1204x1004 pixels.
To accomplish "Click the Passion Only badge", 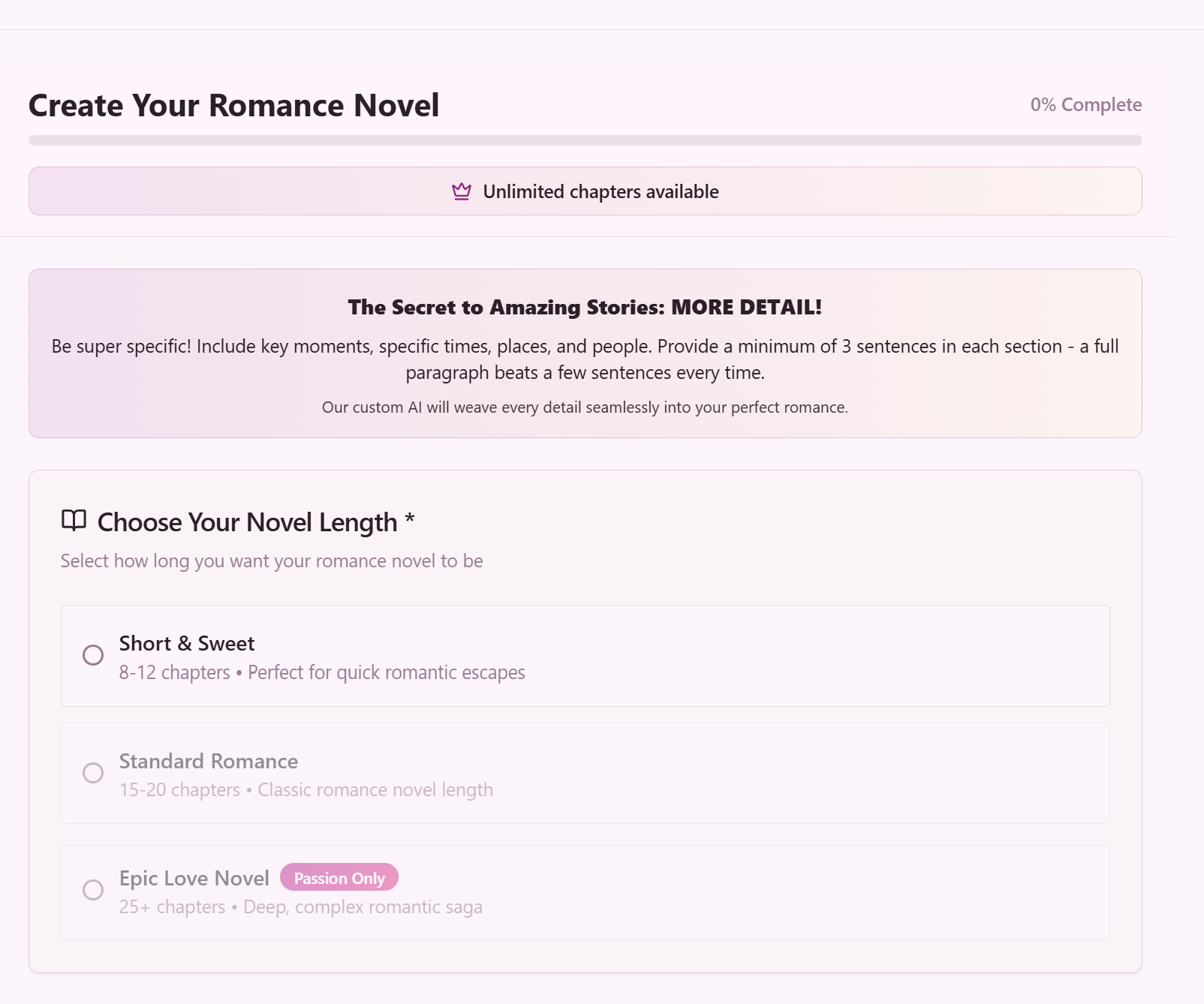I will click(339, 877).
